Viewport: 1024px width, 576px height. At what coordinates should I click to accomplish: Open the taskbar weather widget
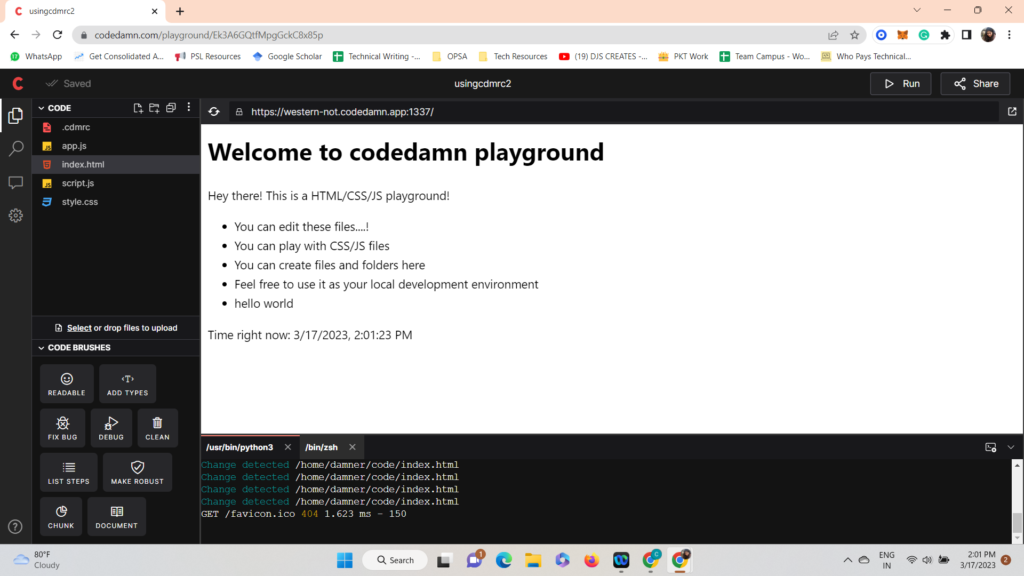[x=37, y=560]
